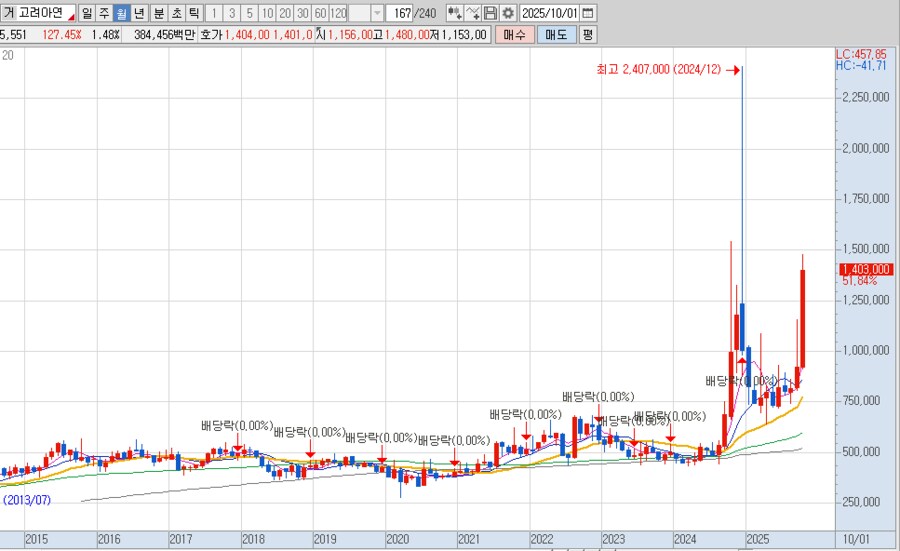Viewport: 900px width, 551px height.
Task: Select the minute (분) chart type
Action: point(158,13)
